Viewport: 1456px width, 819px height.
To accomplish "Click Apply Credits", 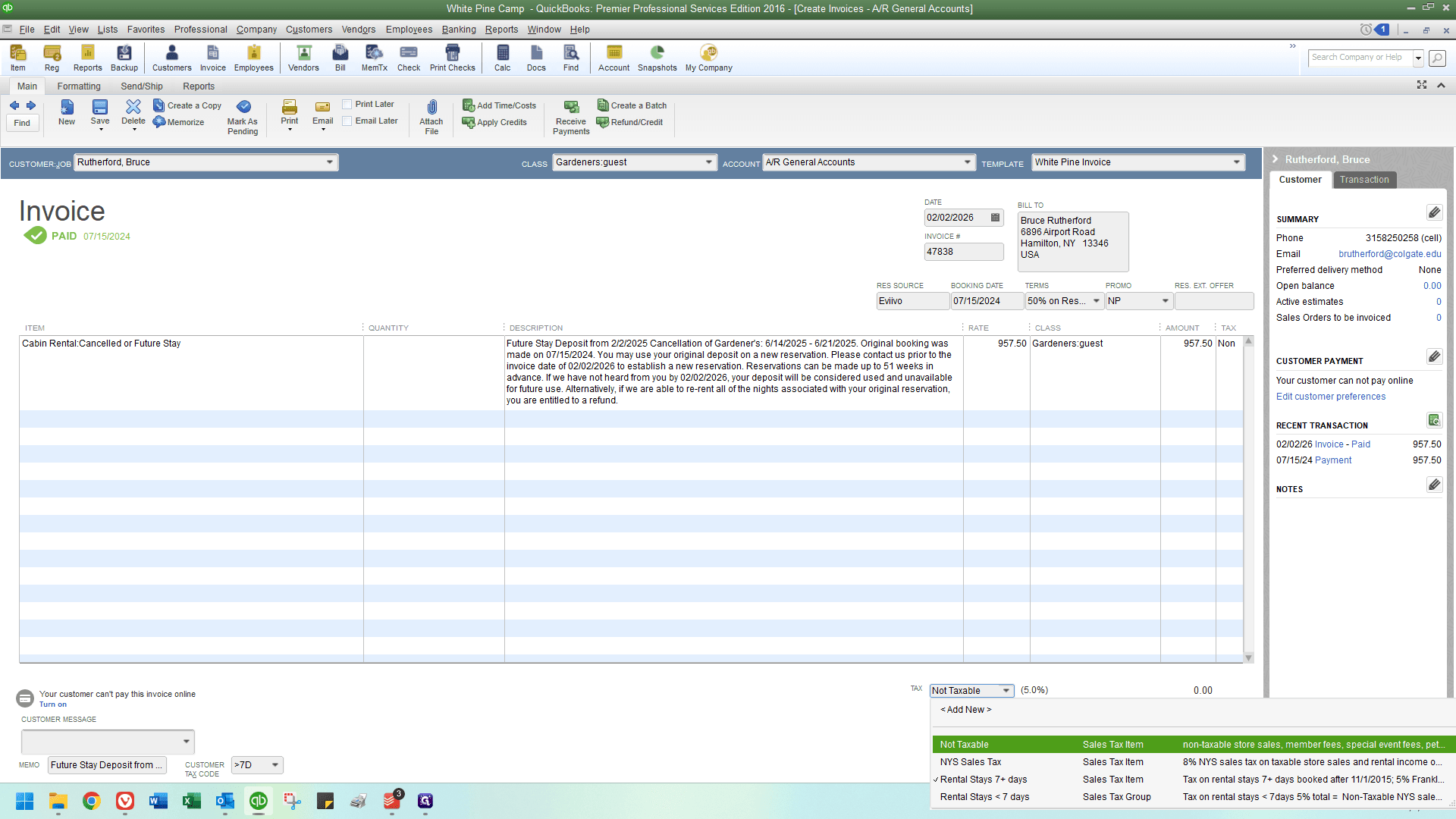I will [x=494, y=122].
